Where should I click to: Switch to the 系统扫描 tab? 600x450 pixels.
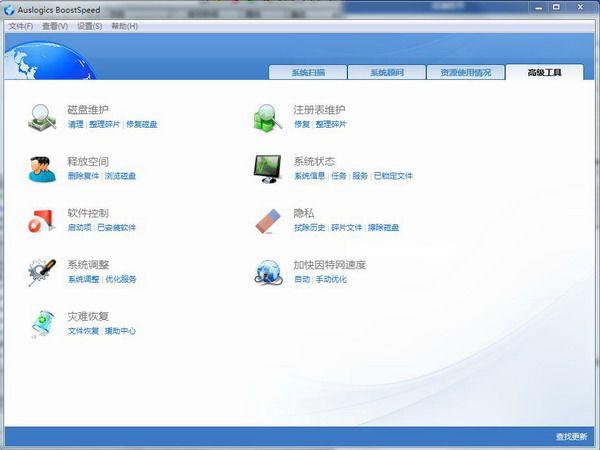tap(307, 73)
